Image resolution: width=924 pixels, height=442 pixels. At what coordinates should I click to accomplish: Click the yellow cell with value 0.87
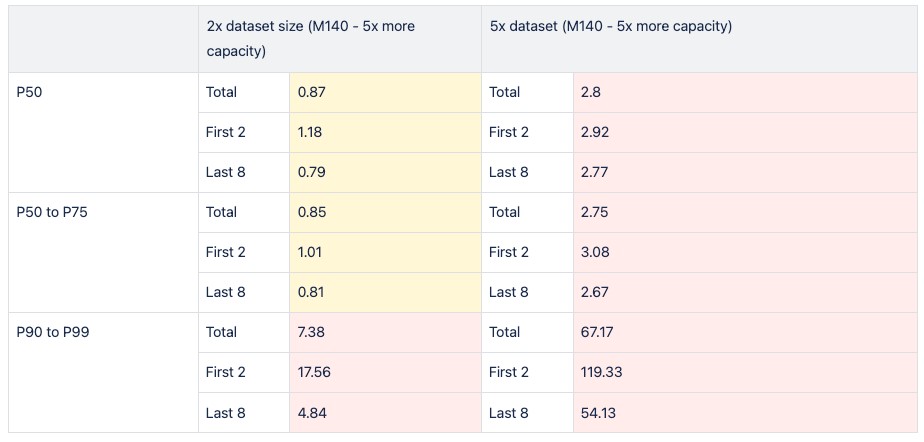click(385, 92)
